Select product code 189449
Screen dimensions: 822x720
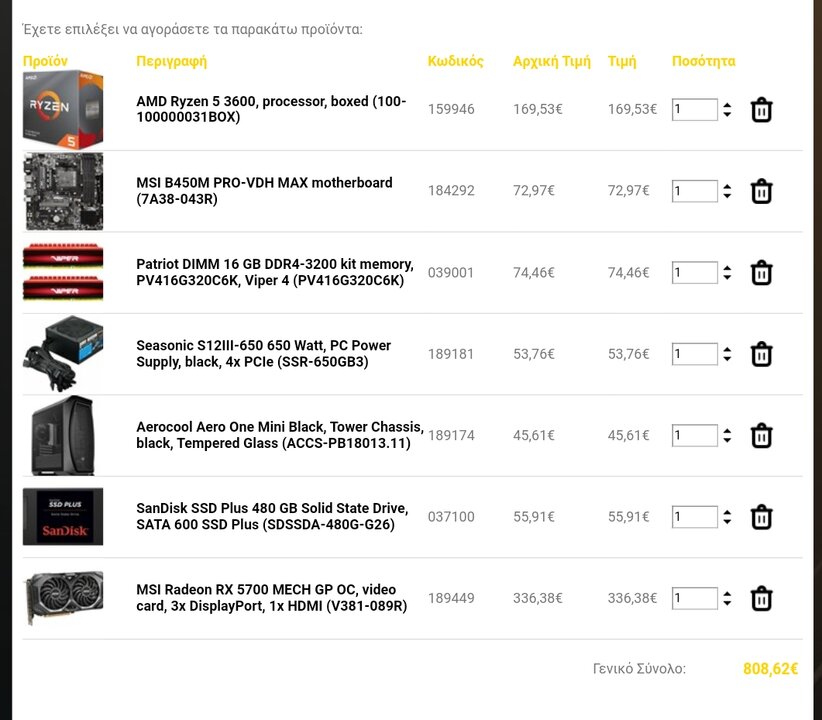point(451,598)
